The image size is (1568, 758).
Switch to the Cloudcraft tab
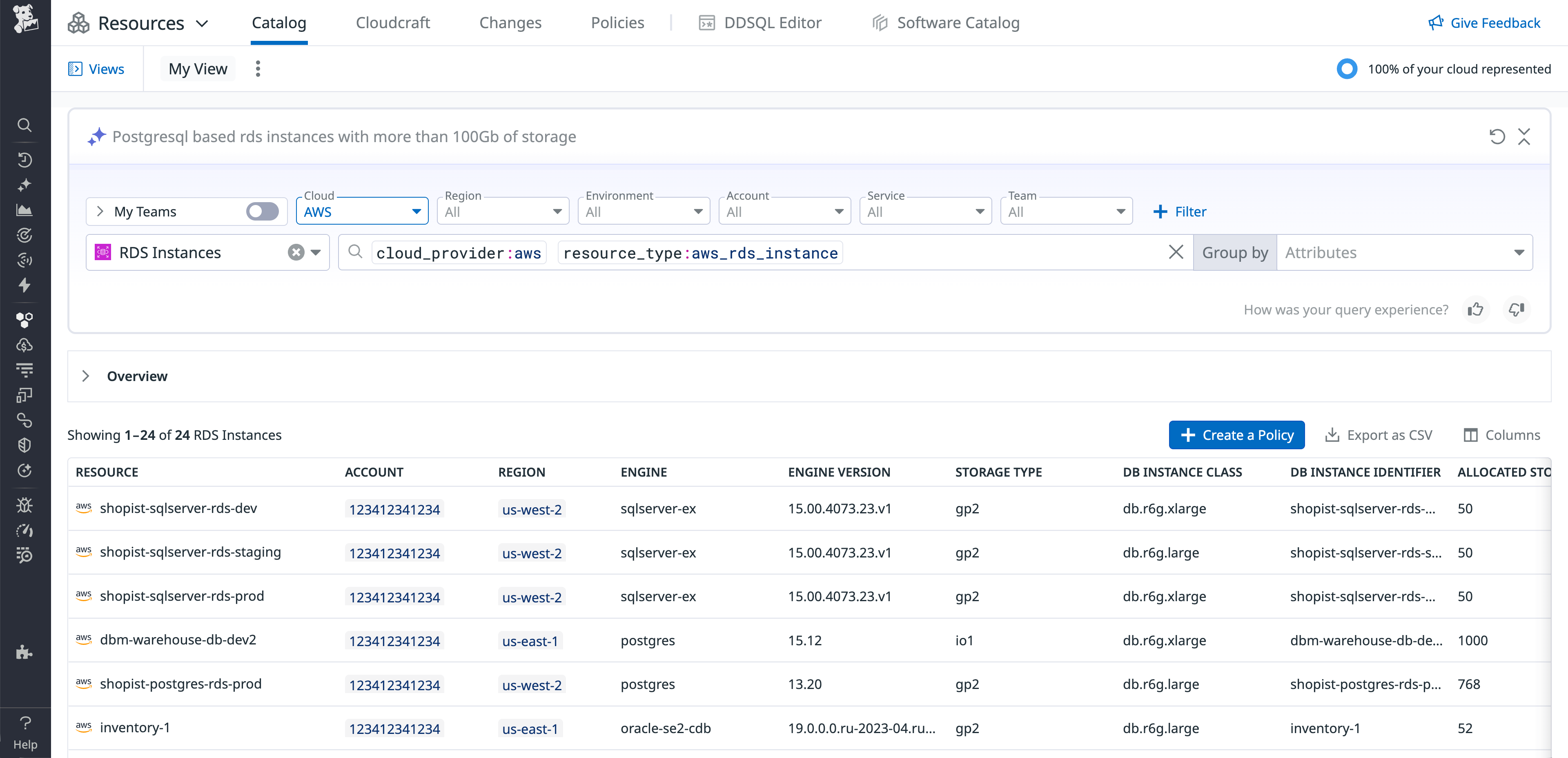392,22
